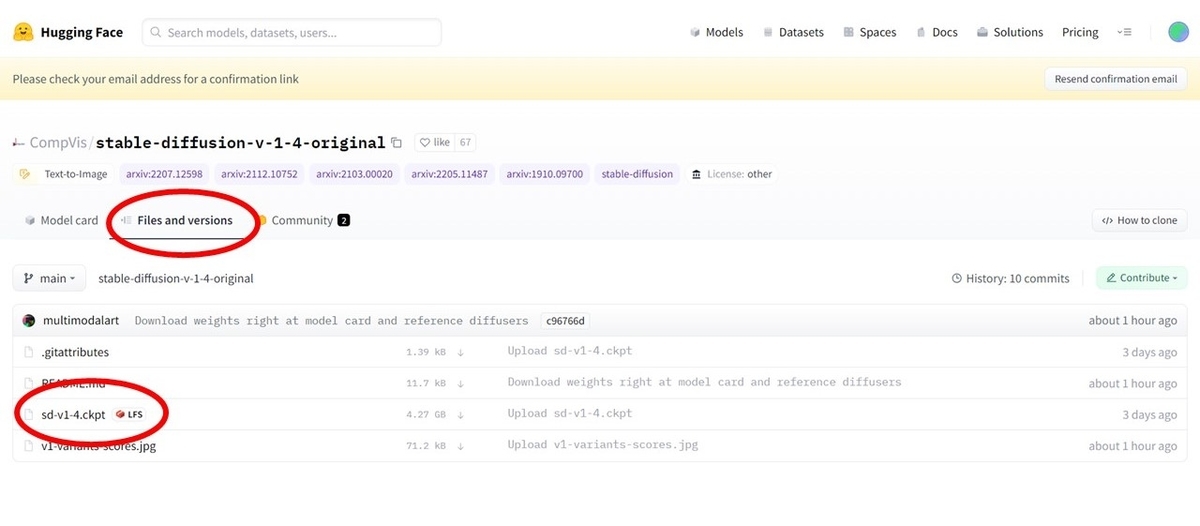Expand the main branch dropdown
This screenshot has height=526, width=1200.
click(50, 278)
